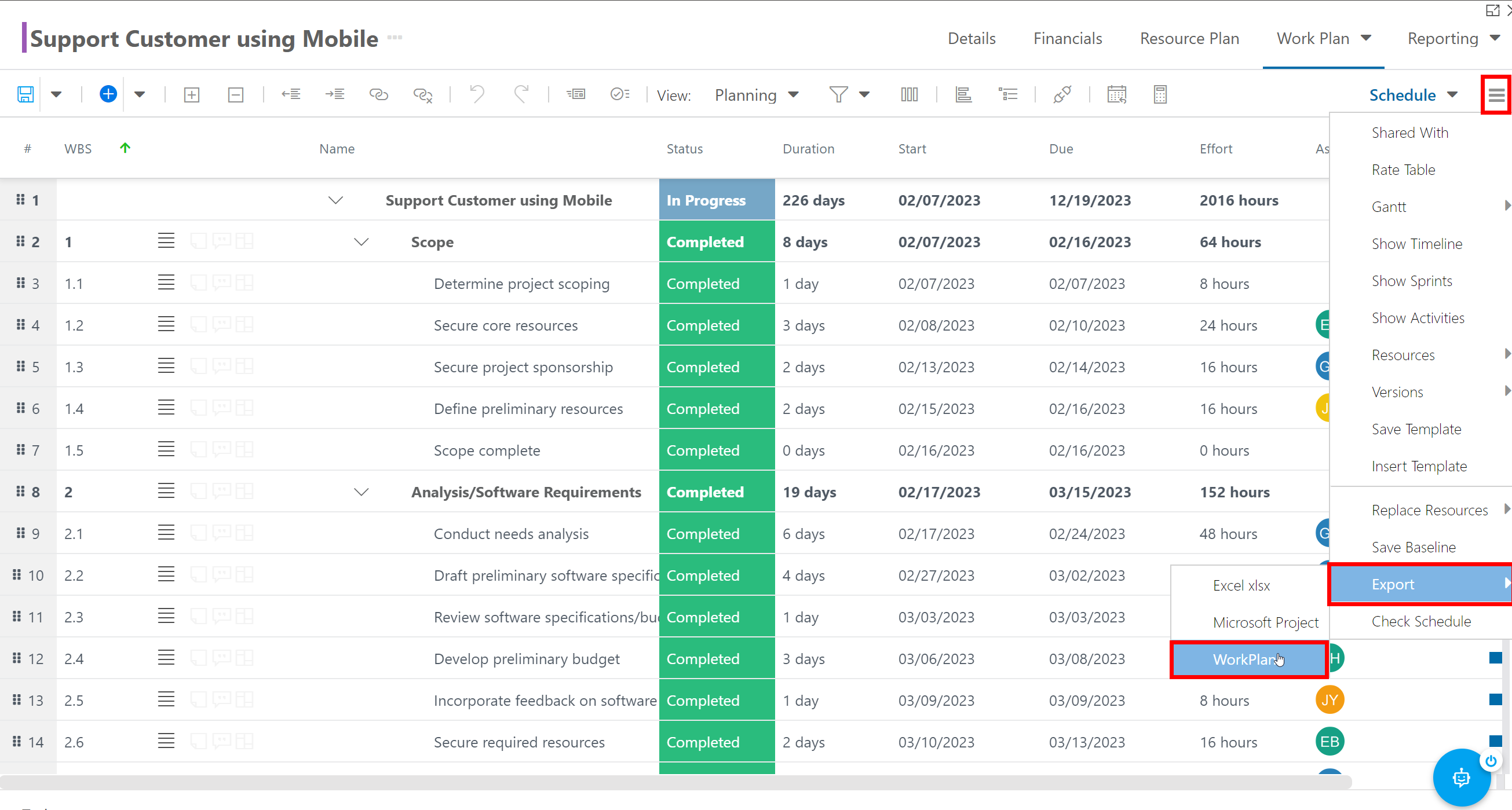Open the Resource Plan tab
The width and height of the screenshot is (1512, 810).
1189,39
